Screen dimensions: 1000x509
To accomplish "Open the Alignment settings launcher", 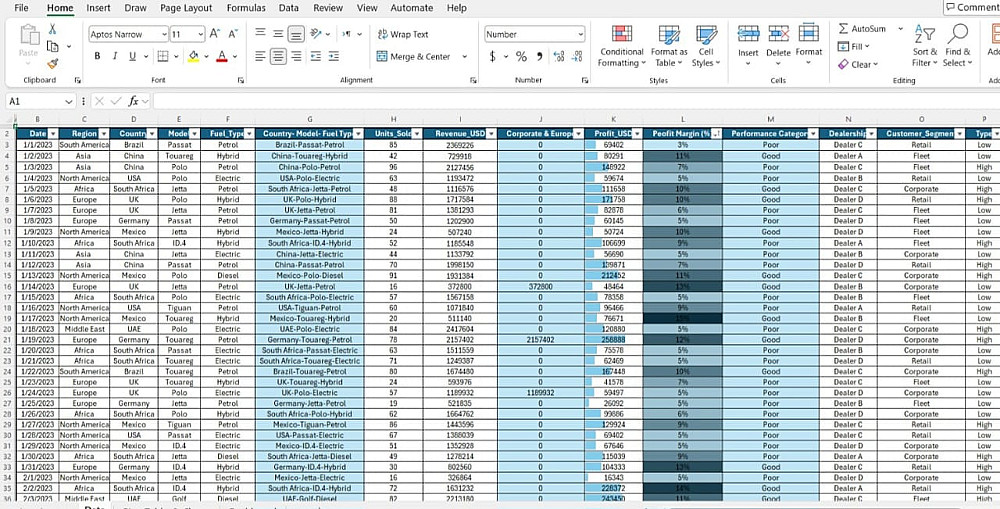I will coord(473,80).
